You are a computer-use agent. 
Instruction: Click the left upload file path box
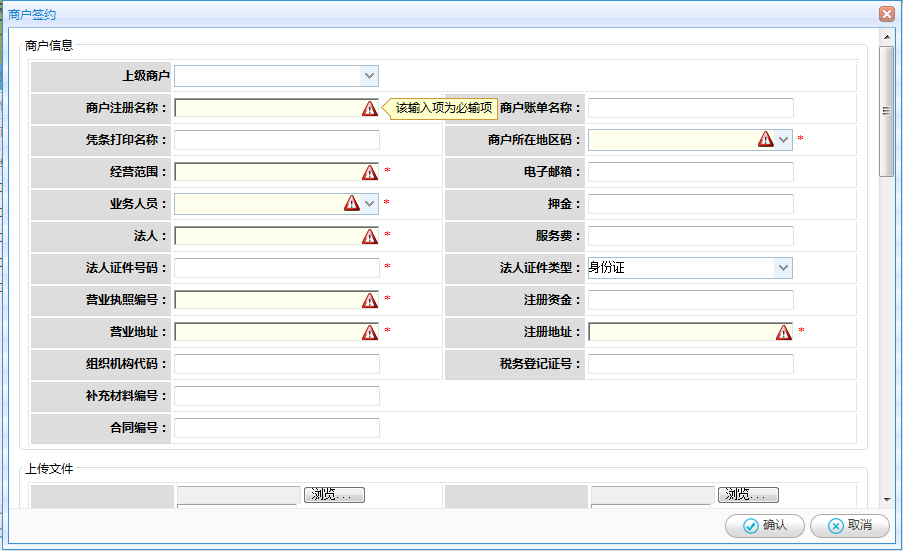pyautogui.click(x=239, y=495)
